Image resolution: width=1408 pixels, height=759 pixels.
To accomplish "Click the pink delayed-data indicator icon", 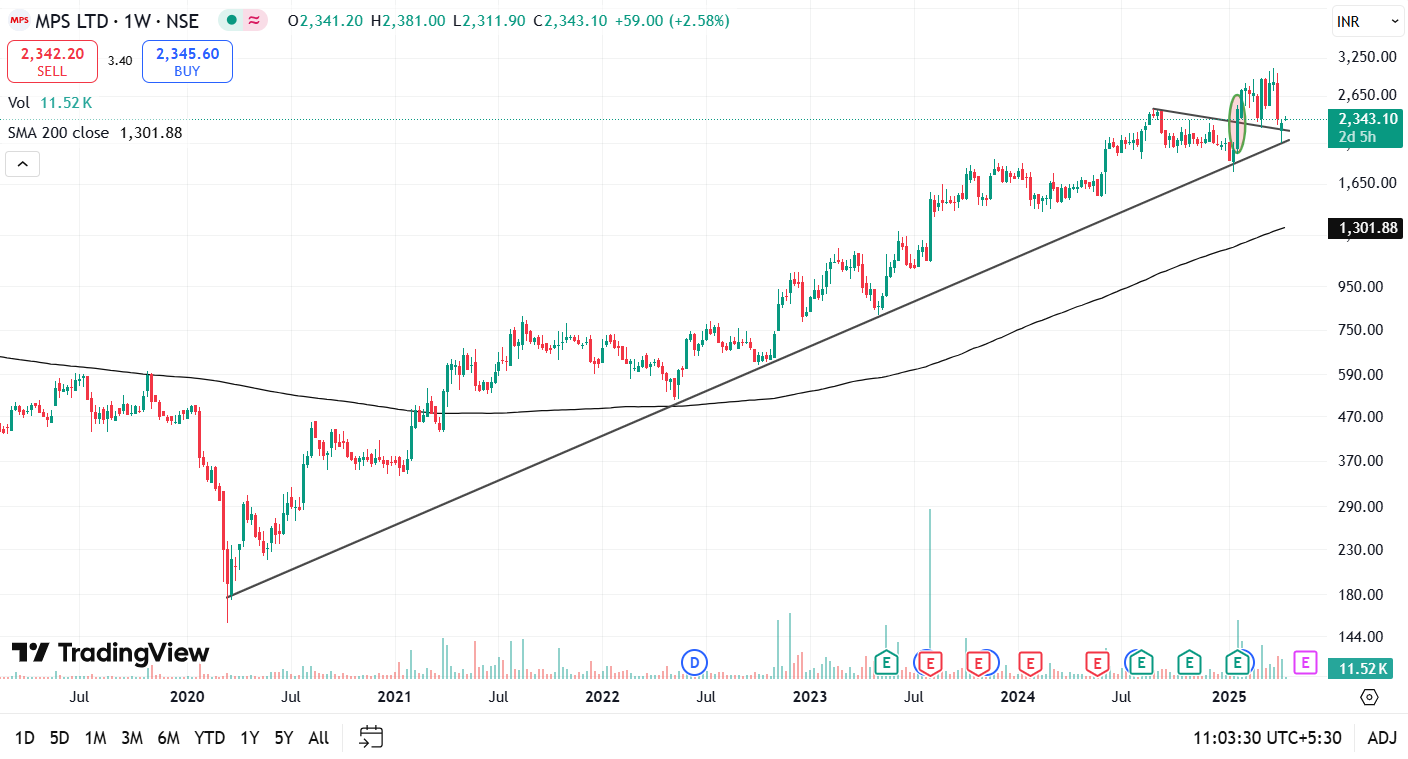I will point(255,21).
